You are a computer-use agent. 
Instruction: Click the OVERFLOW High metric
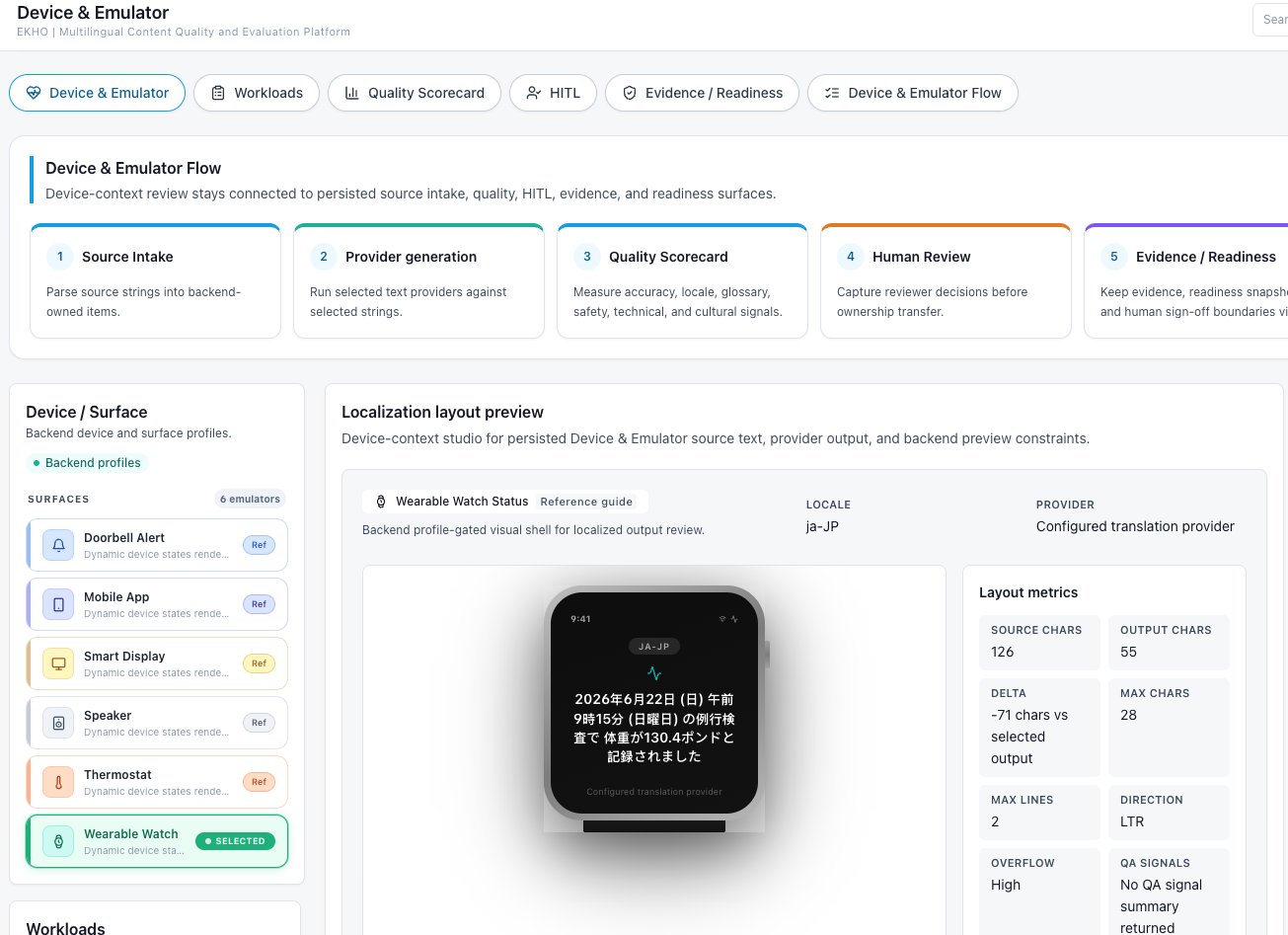click(1039, 891)
